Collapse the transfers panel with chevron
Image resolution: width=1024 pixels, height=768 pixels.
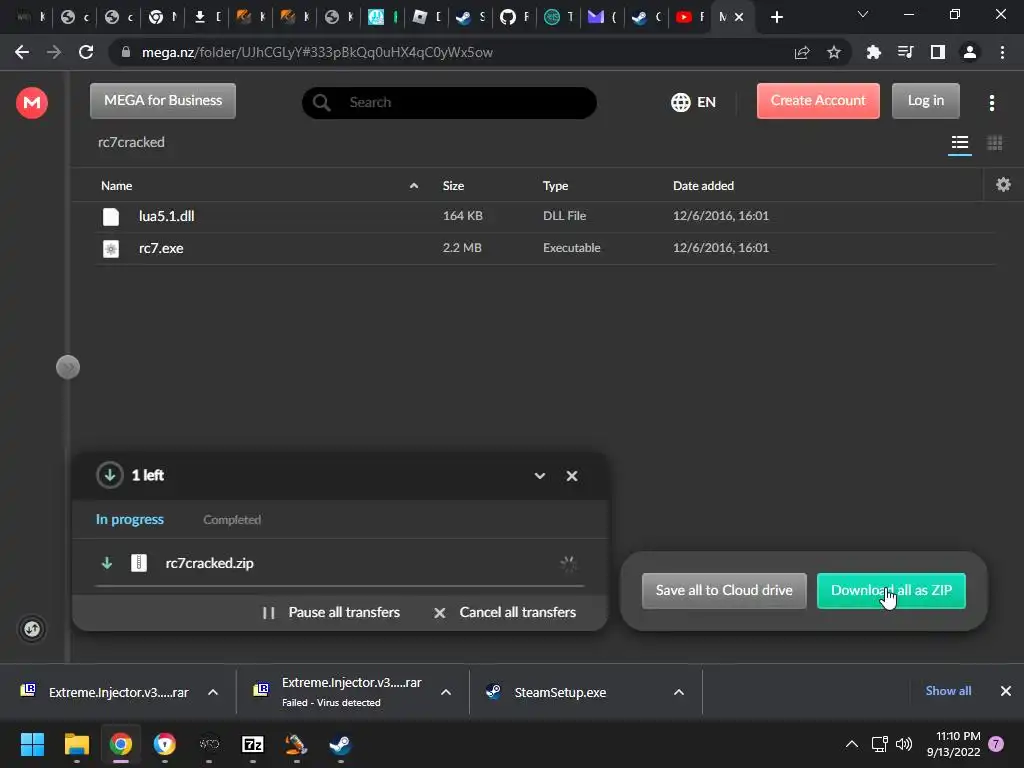tap(539, 476)
